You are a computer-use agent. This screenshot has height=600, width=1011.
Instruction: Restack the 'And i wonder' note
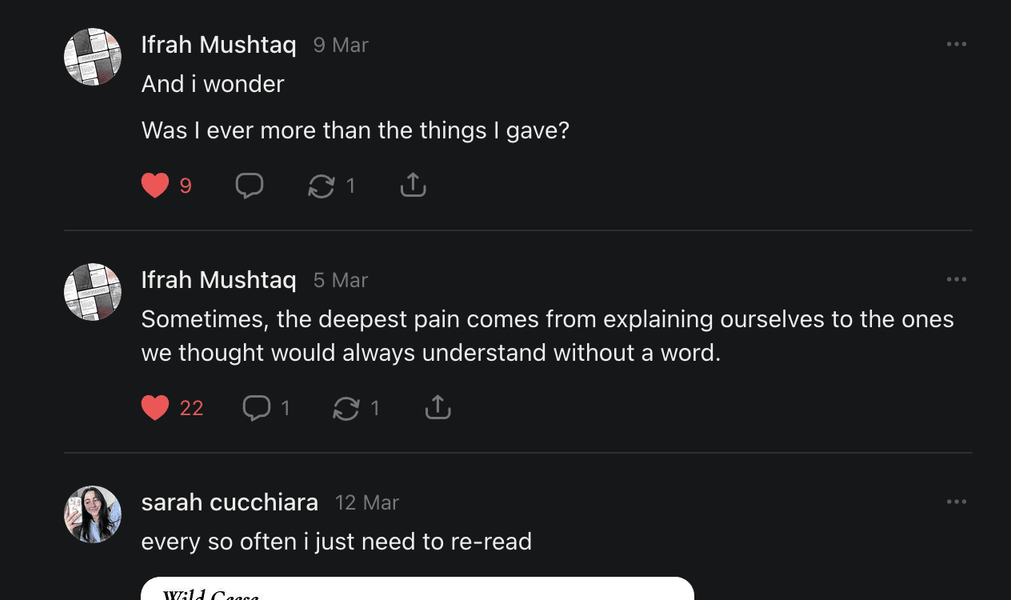click(321, 186)
